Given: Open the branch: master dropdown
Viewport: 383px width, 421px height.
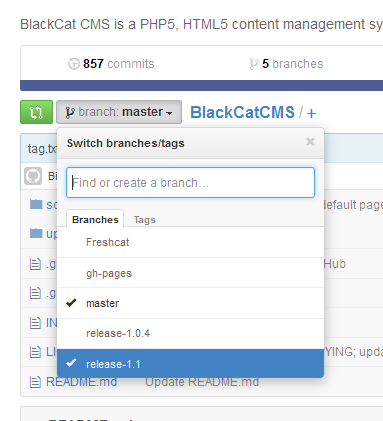Looking at the screenshot, I should click(x=119, y=112).
